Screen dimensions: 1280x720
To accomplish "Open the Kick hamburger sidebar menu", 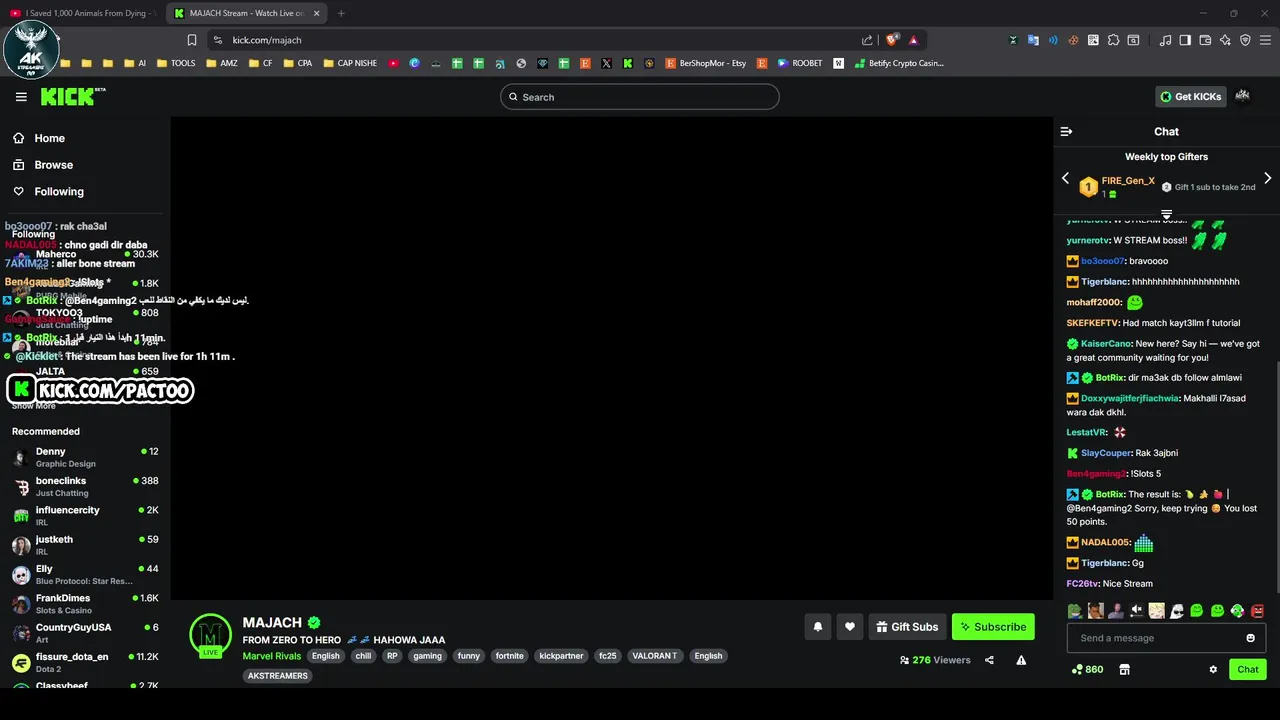I will pyautogui.click(x=21, y=97).
